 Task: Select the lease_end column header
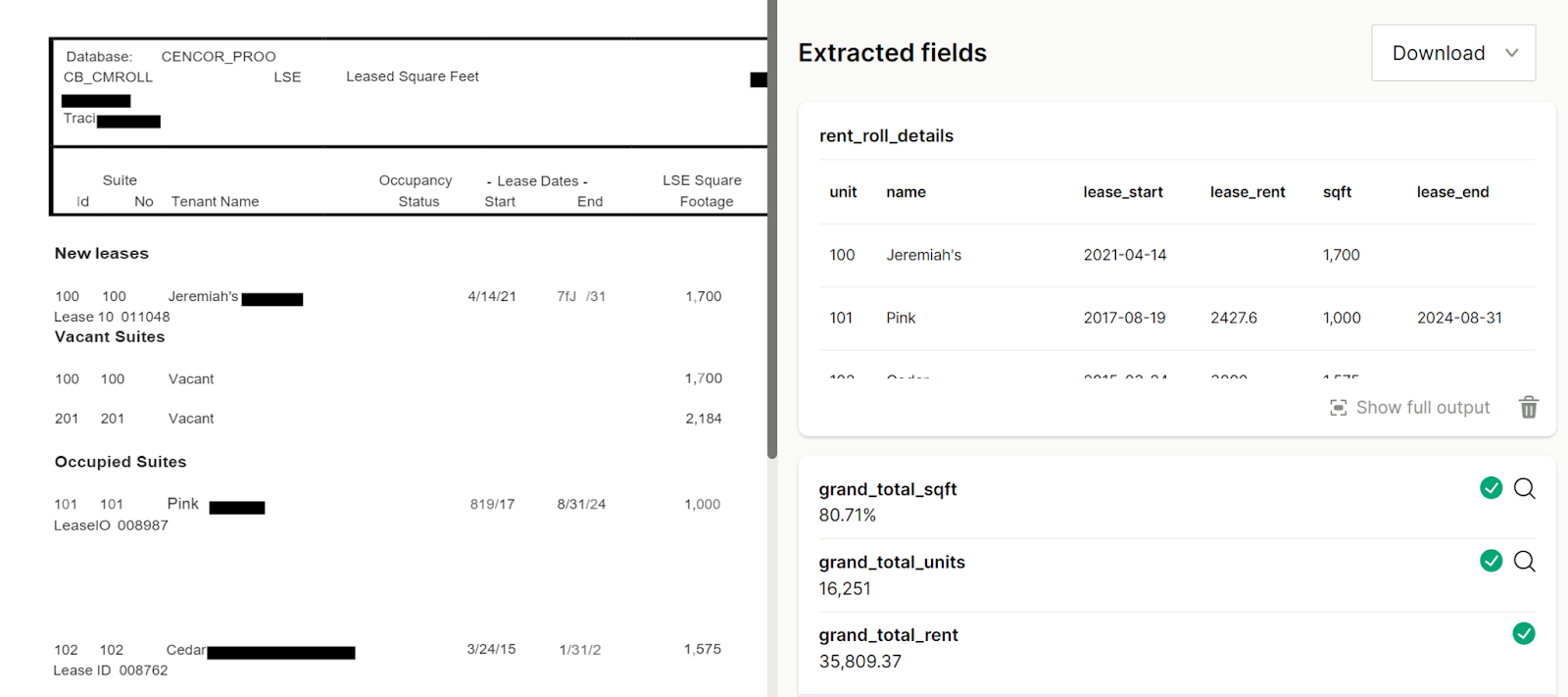(x=1452, y=192)
